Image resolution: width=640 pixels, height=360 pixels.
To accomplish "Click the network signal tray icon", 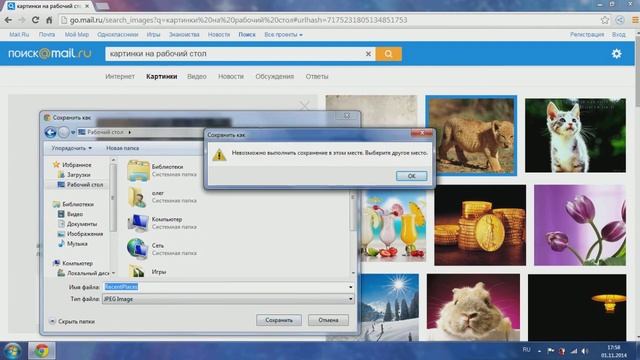I will tap(574, 351).
